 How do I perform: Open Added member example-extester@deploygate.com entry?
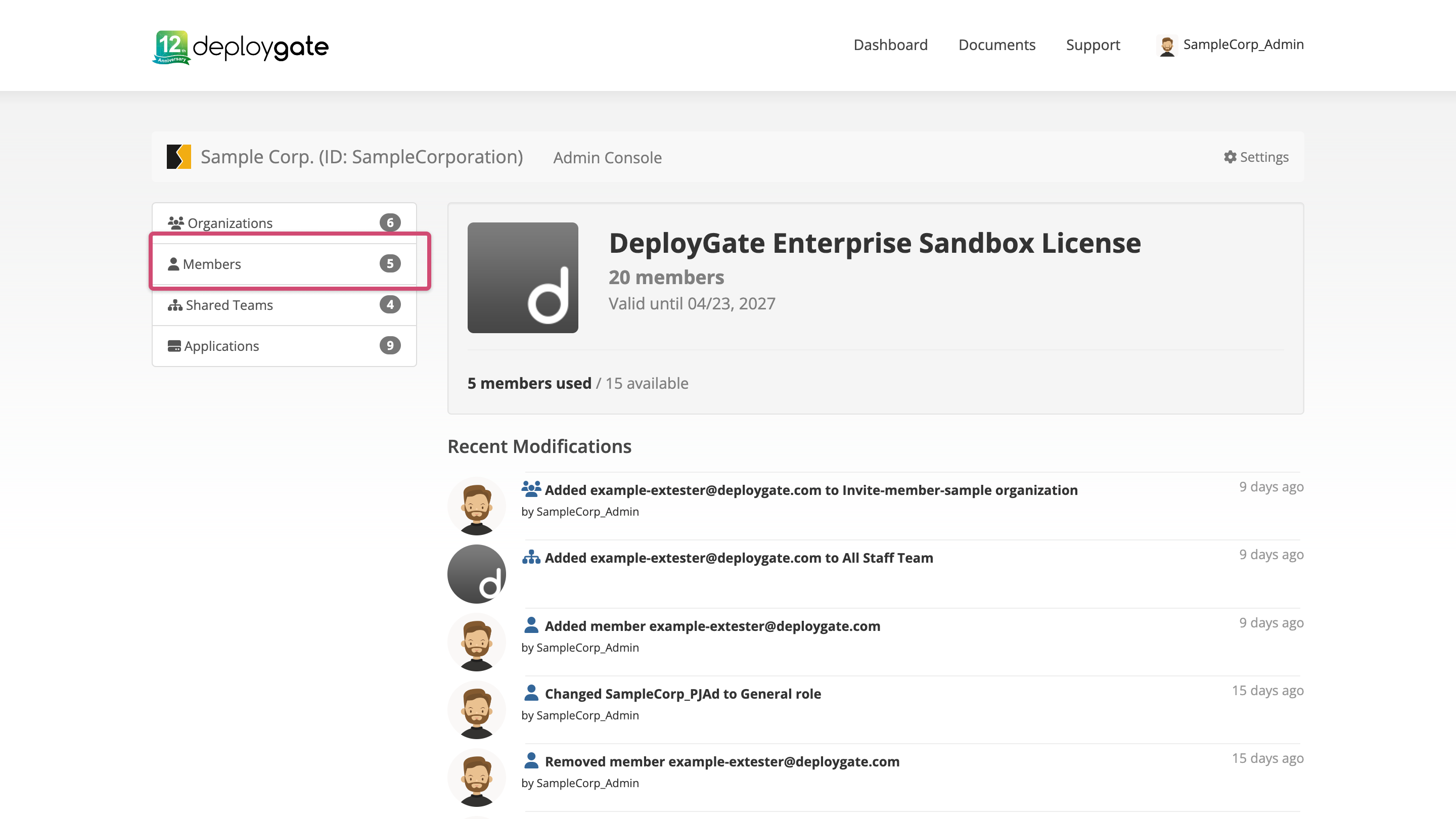[712, 626]
